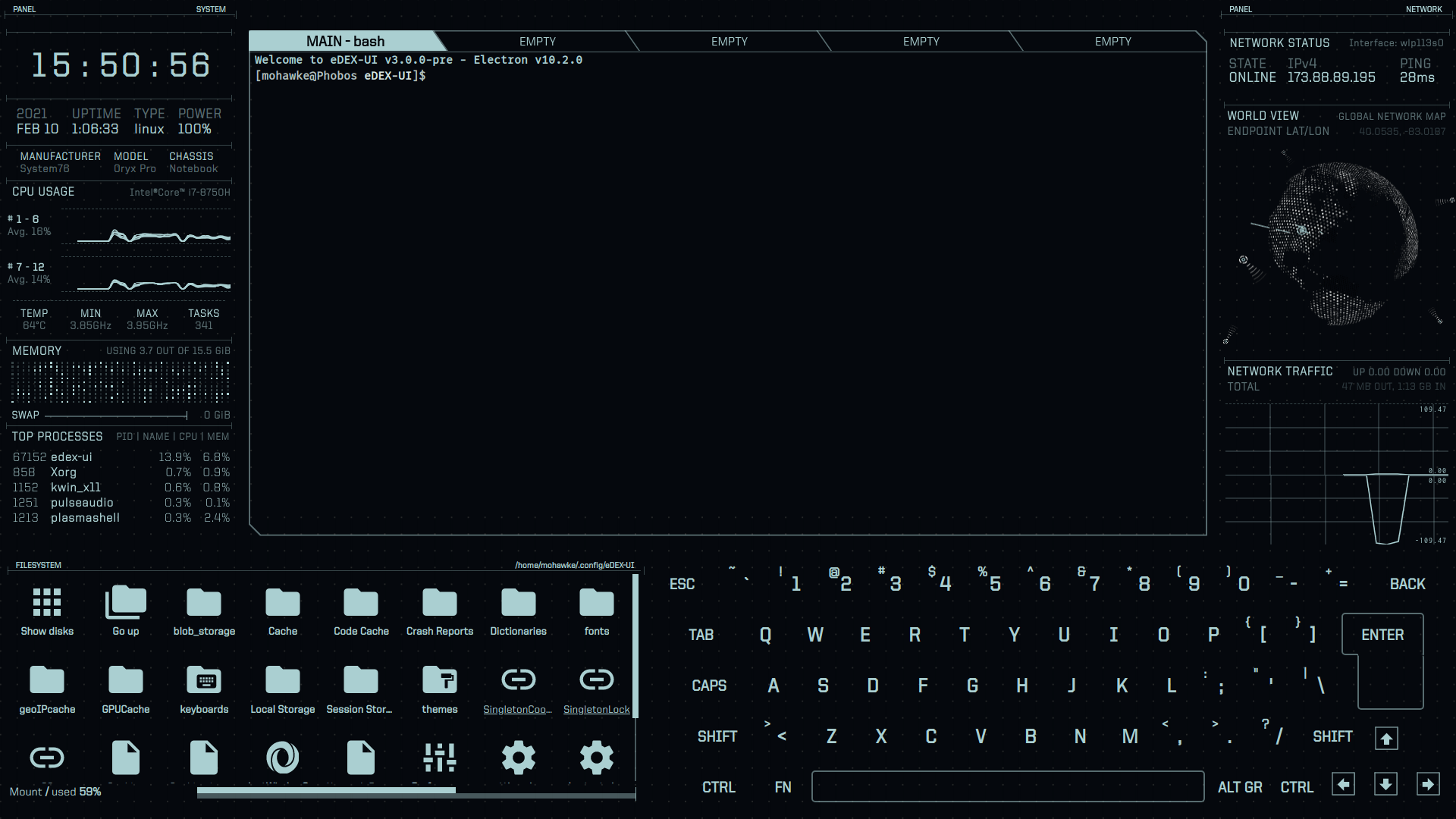Open the blob_storage folder

click(x=204, y=603)
